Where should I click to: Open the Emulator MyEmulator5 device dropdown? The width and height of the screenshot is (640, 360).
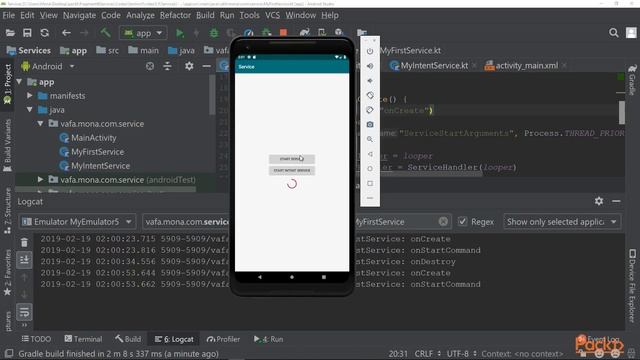[77, 222]
